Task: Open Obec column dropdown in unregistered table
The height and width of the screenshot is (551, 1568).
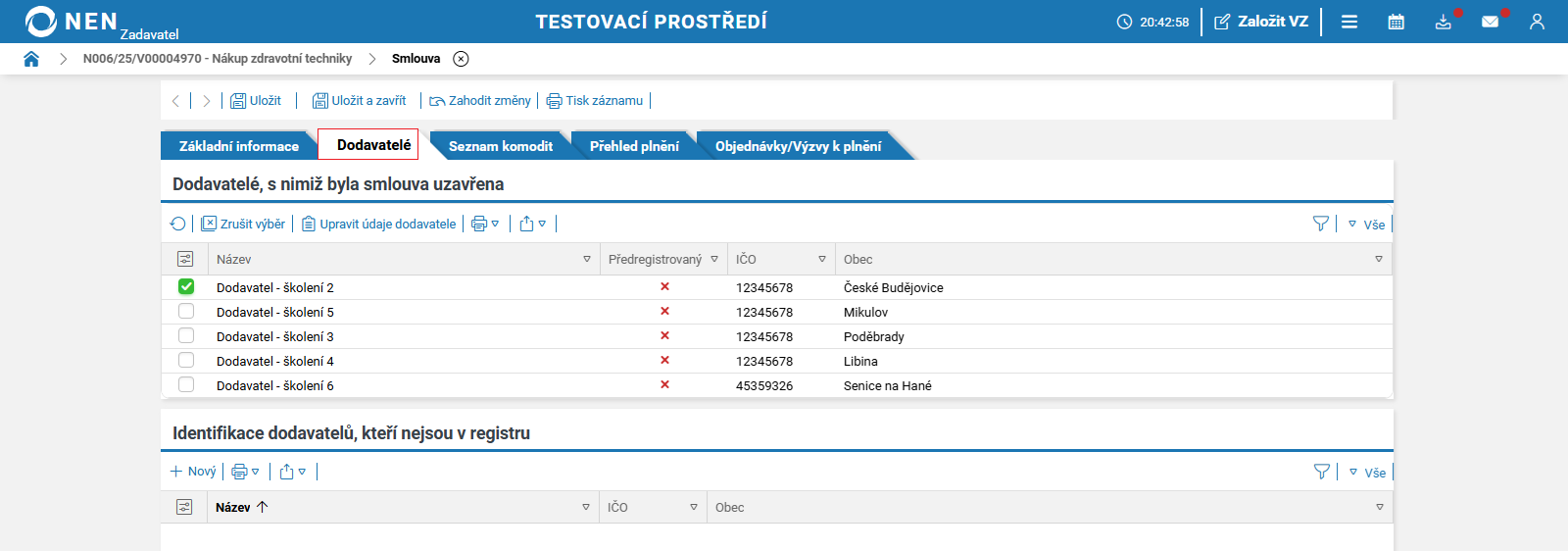Action: (x=1380, y=507)
